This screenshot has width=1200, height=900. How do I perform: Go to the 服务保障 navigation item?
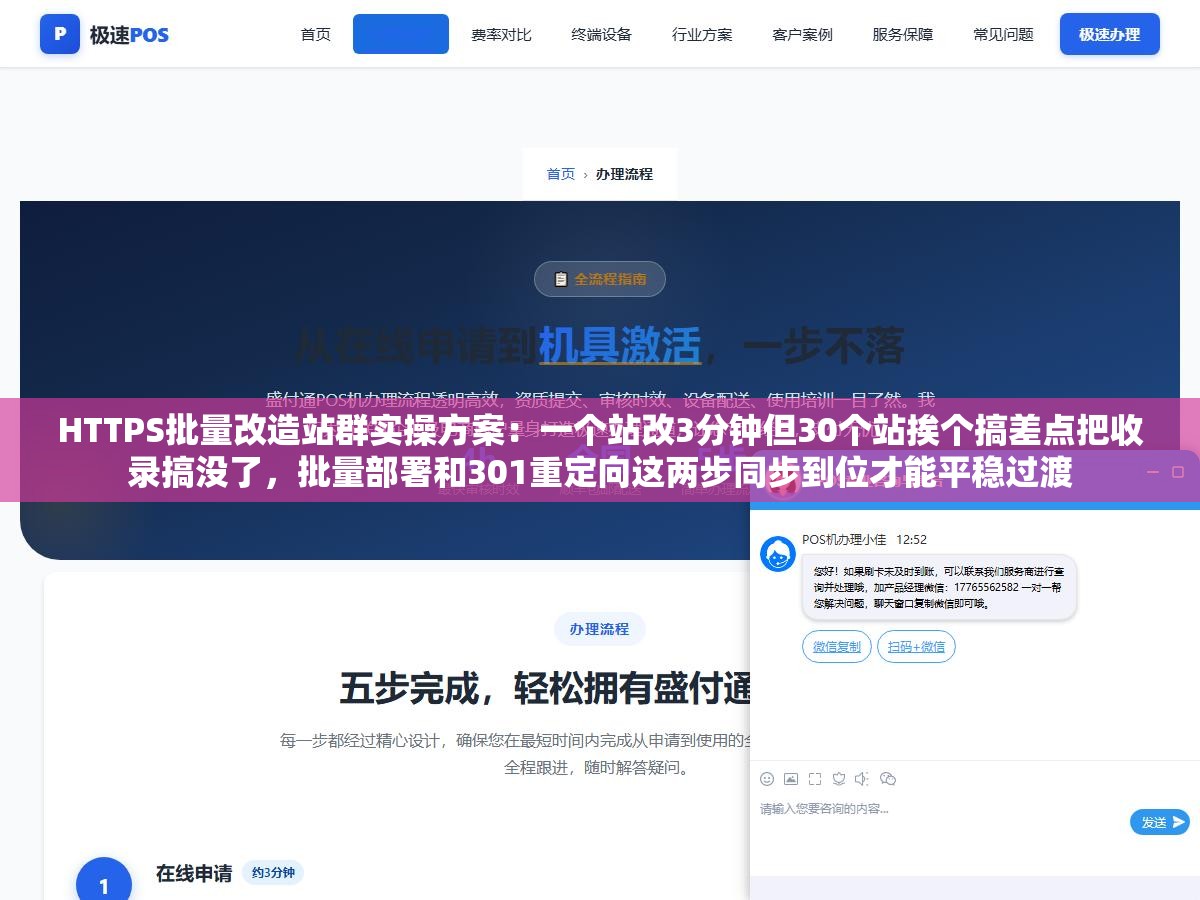click(x=903, y=34)
